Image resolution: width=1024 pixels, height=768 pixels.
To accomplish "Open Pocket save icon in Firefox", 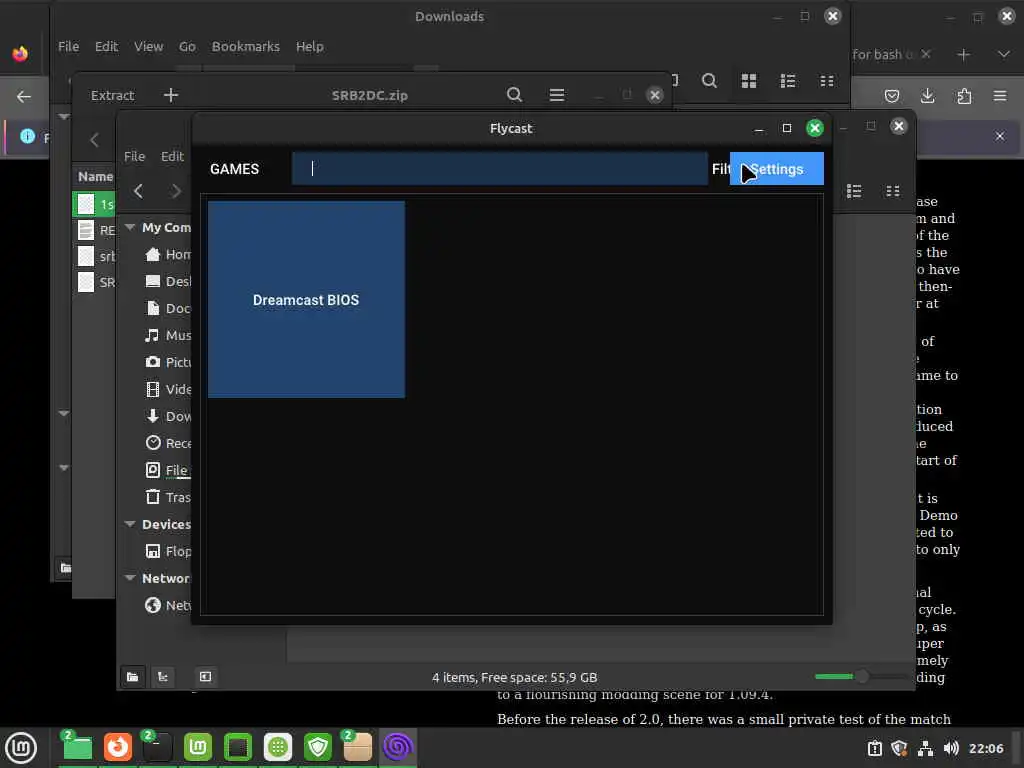I will (x=891, y=97).
